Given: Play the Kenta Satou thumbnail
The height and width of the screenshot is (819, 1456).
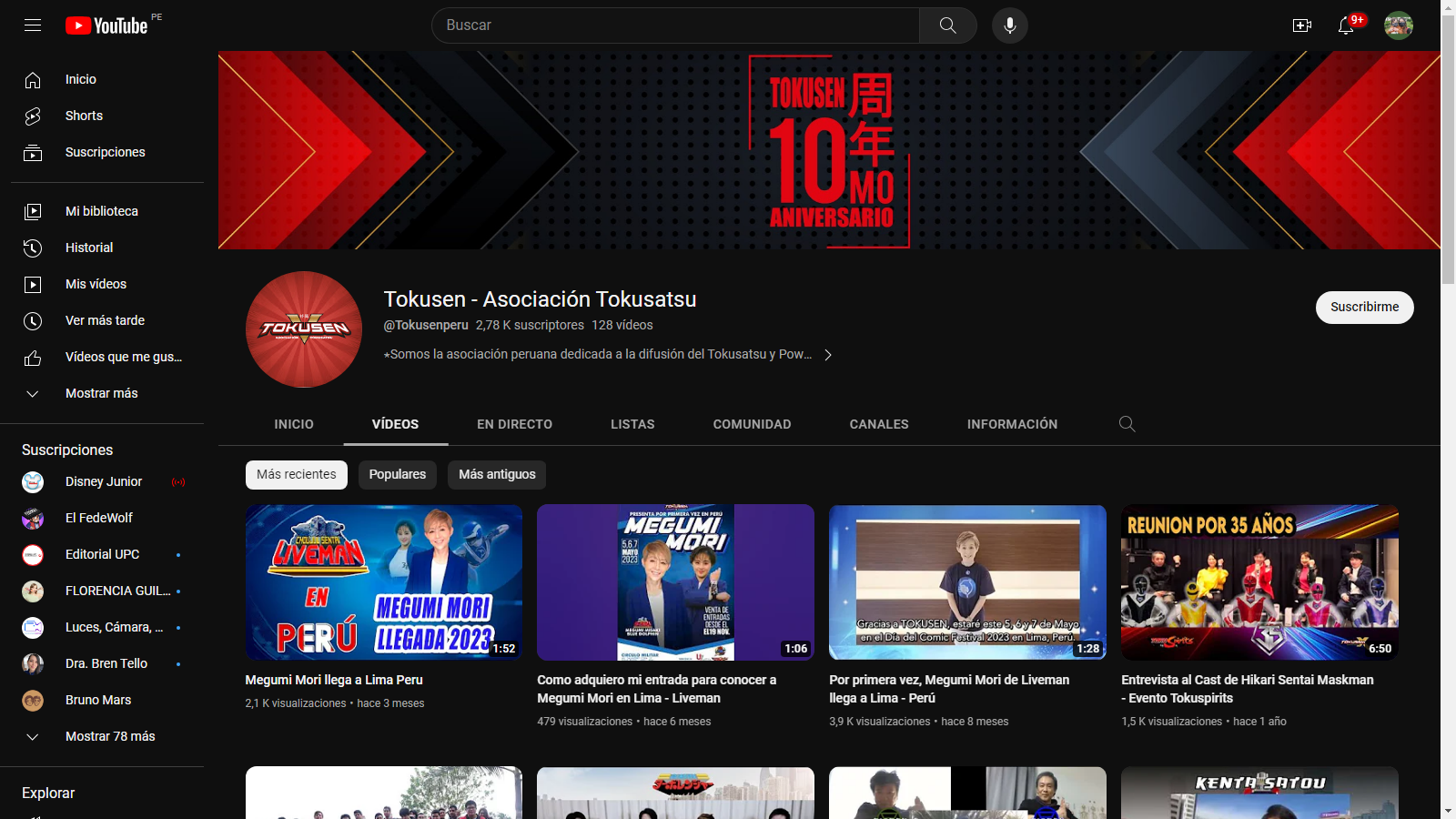Looking at the screenshot, I should [x=1259, y=793].
